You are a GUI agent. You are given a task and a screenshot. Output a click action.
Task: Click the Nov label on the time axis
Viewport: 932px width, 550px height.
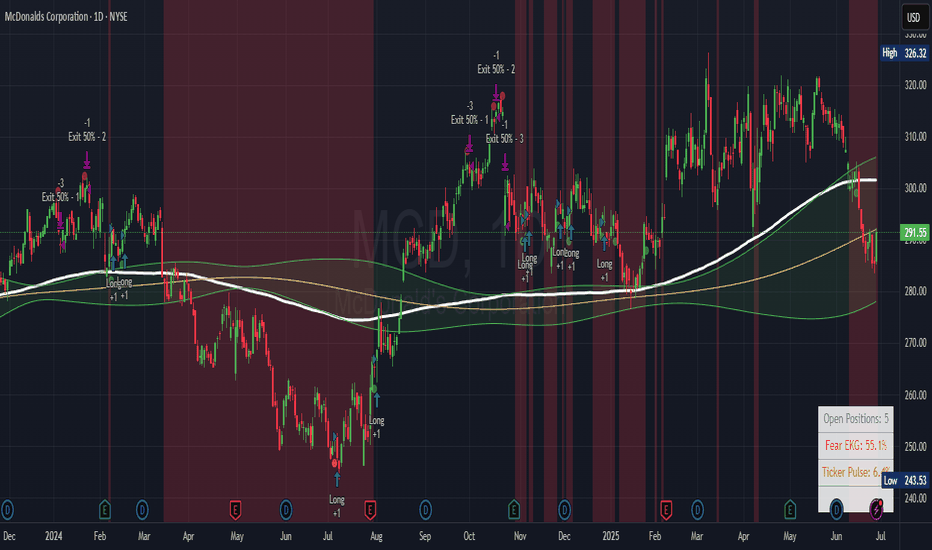click(520, 536)
